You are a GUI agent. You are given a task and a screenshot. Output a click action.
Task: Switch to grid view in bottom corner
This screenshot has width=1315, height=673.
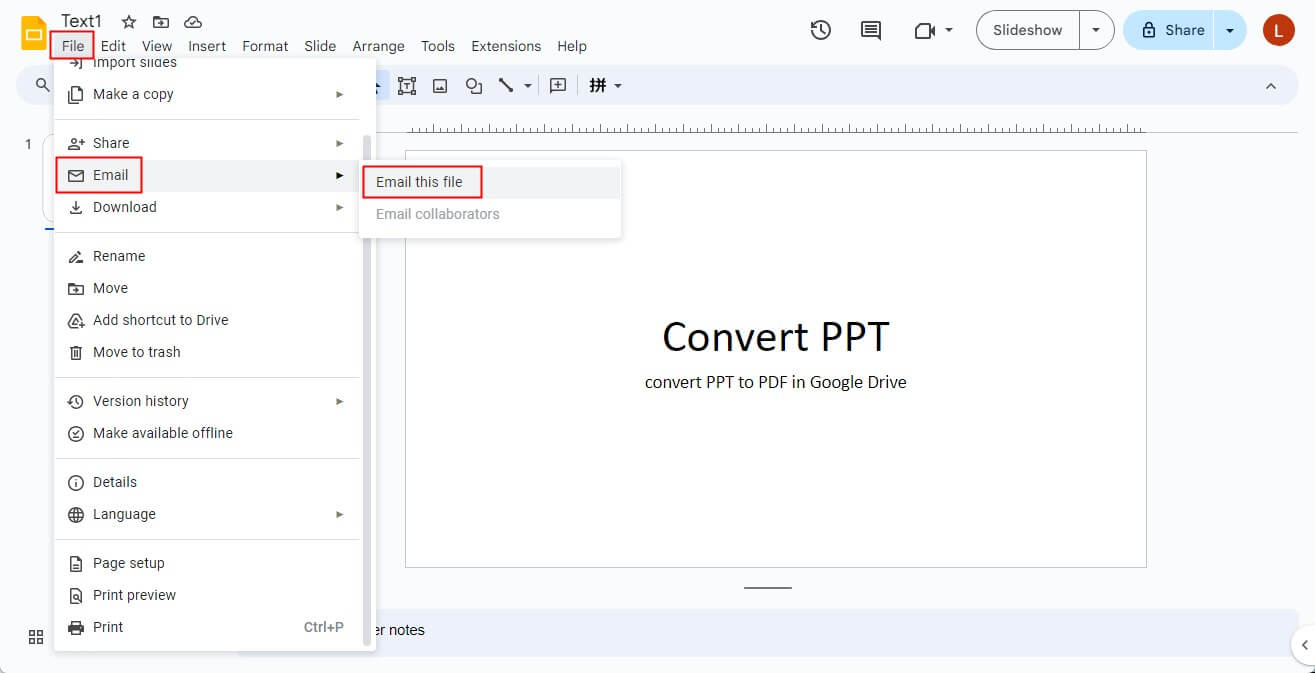click(x=36, y=637)
